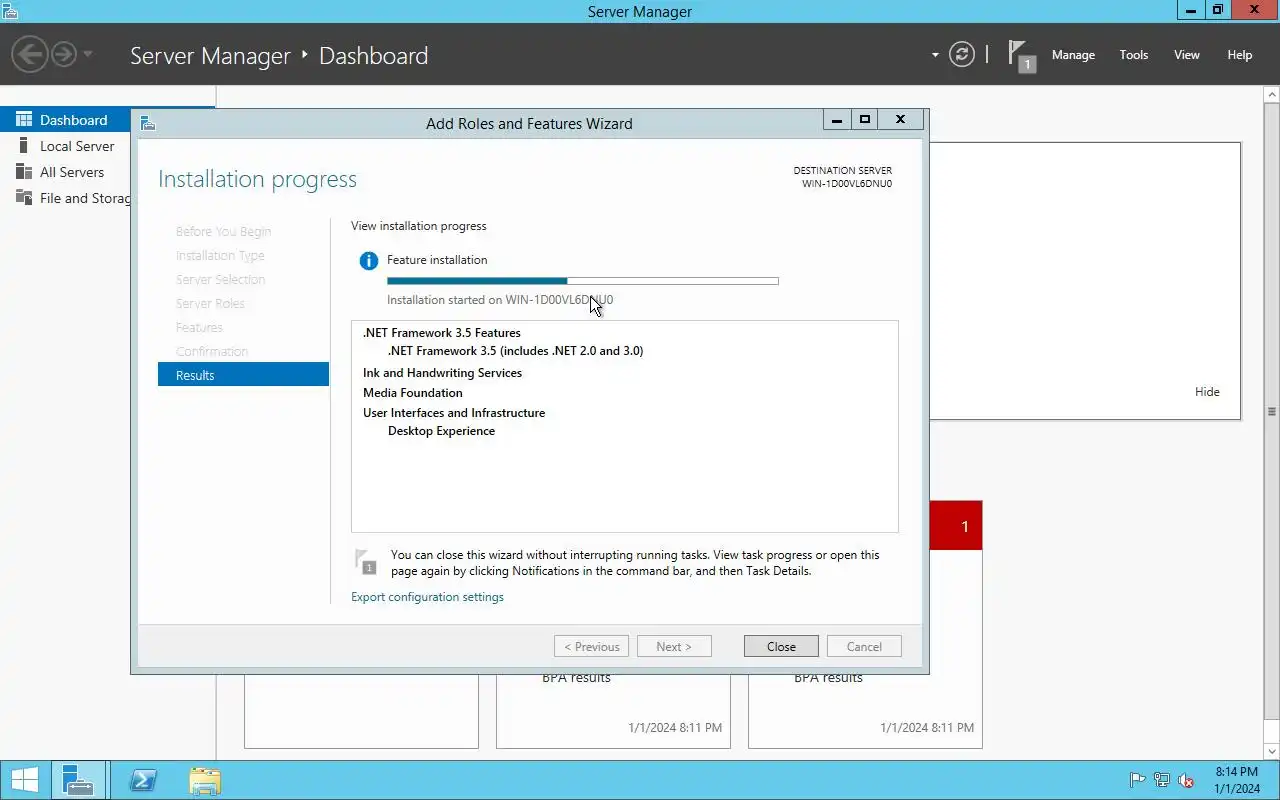Minimize the Add Roles and Features Wizard

(837, 120)
